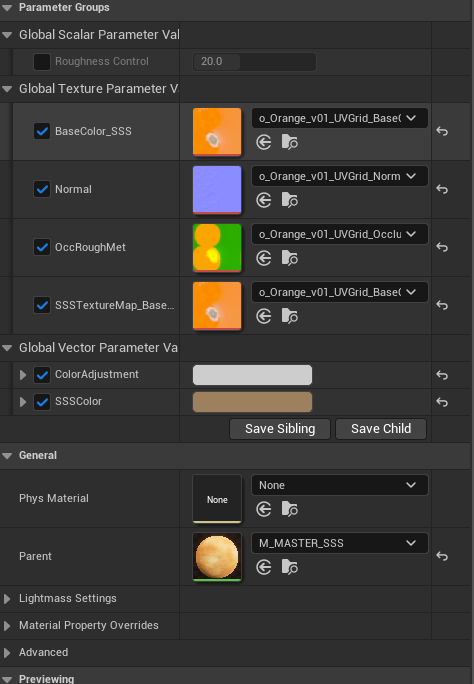Reset OccRoughMet texture to default
474x684 pixels.
click(442, 247)
